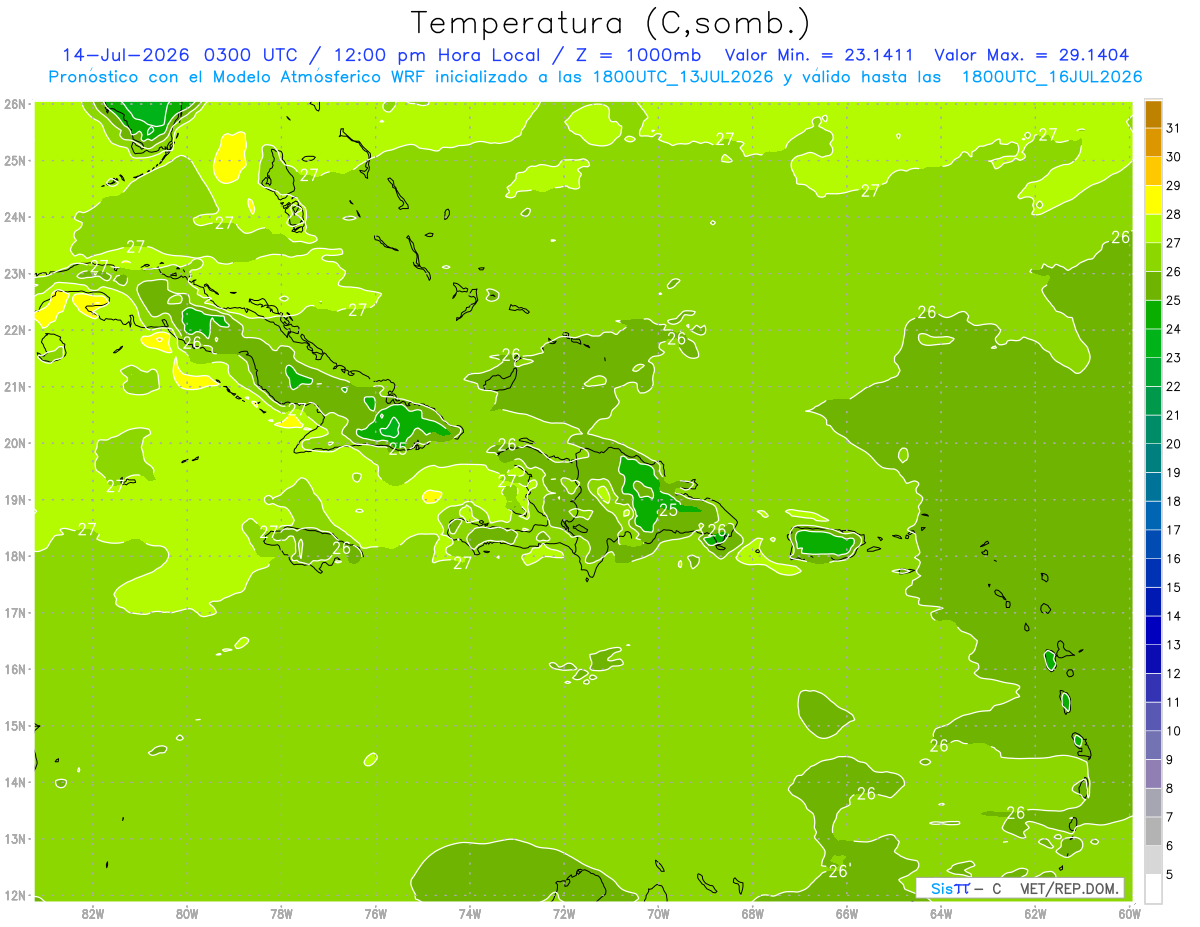Click longitude axis label '64W'
This screenshot has height=927, width=1200.
coord(941,913)
